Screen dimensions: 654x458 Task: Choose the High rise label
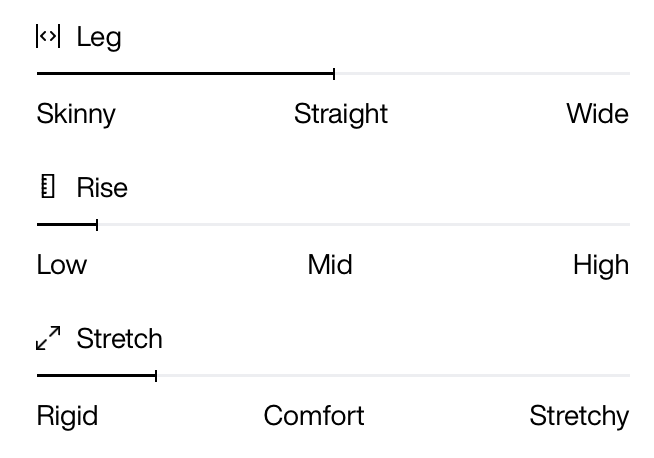(601, 265)
